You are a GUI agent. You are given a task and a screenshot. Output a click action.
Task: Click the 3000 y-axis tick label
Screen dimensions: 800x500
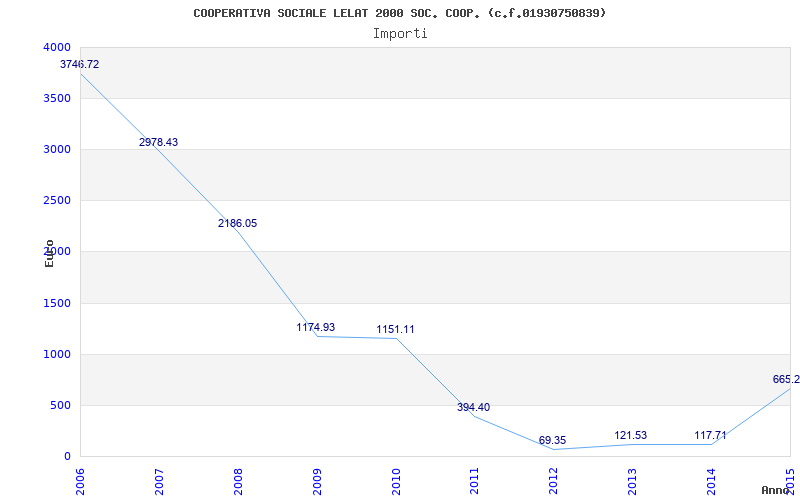pos(57,149)
